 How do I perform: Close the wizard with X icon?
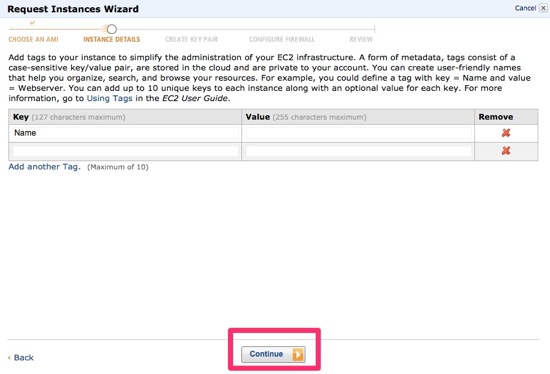(x=543, y=8)
